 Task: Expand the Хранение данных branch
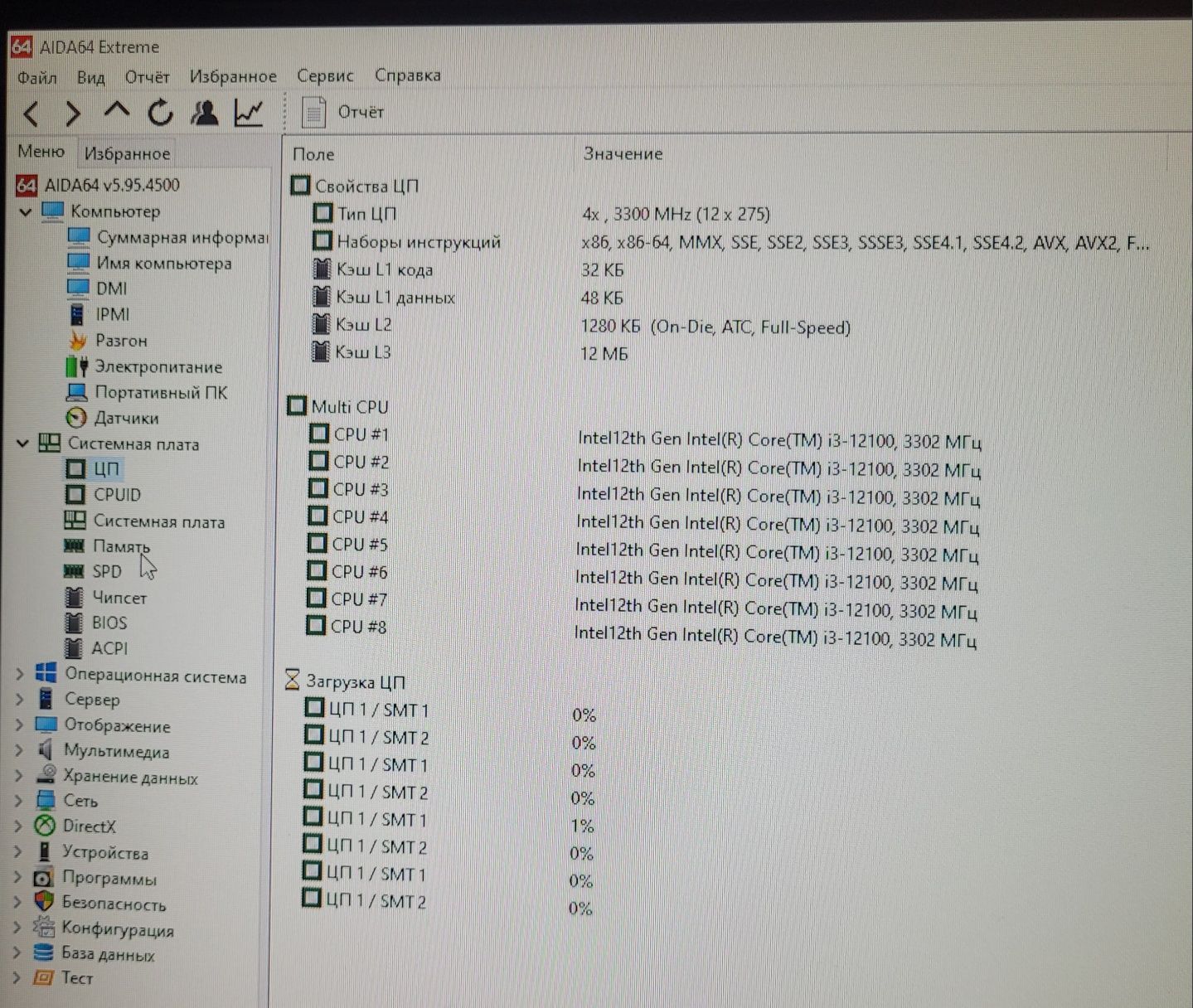point(18,776)
